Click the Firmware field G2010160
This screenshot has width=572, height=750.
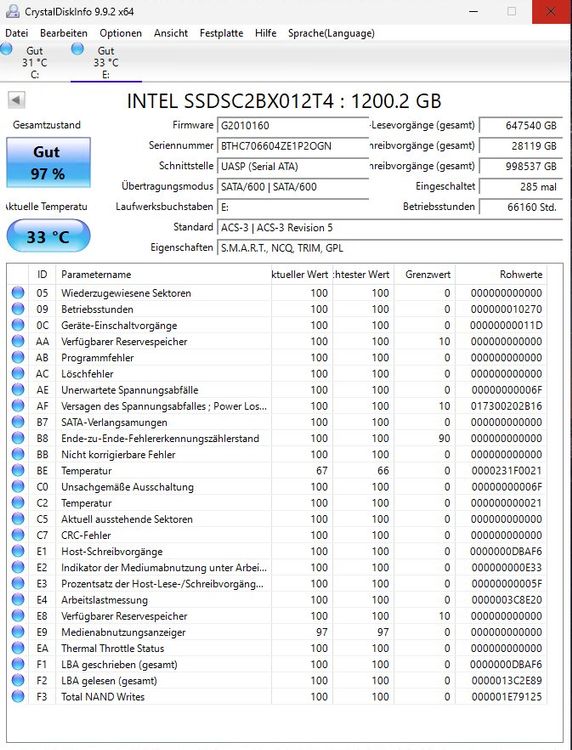293,125
